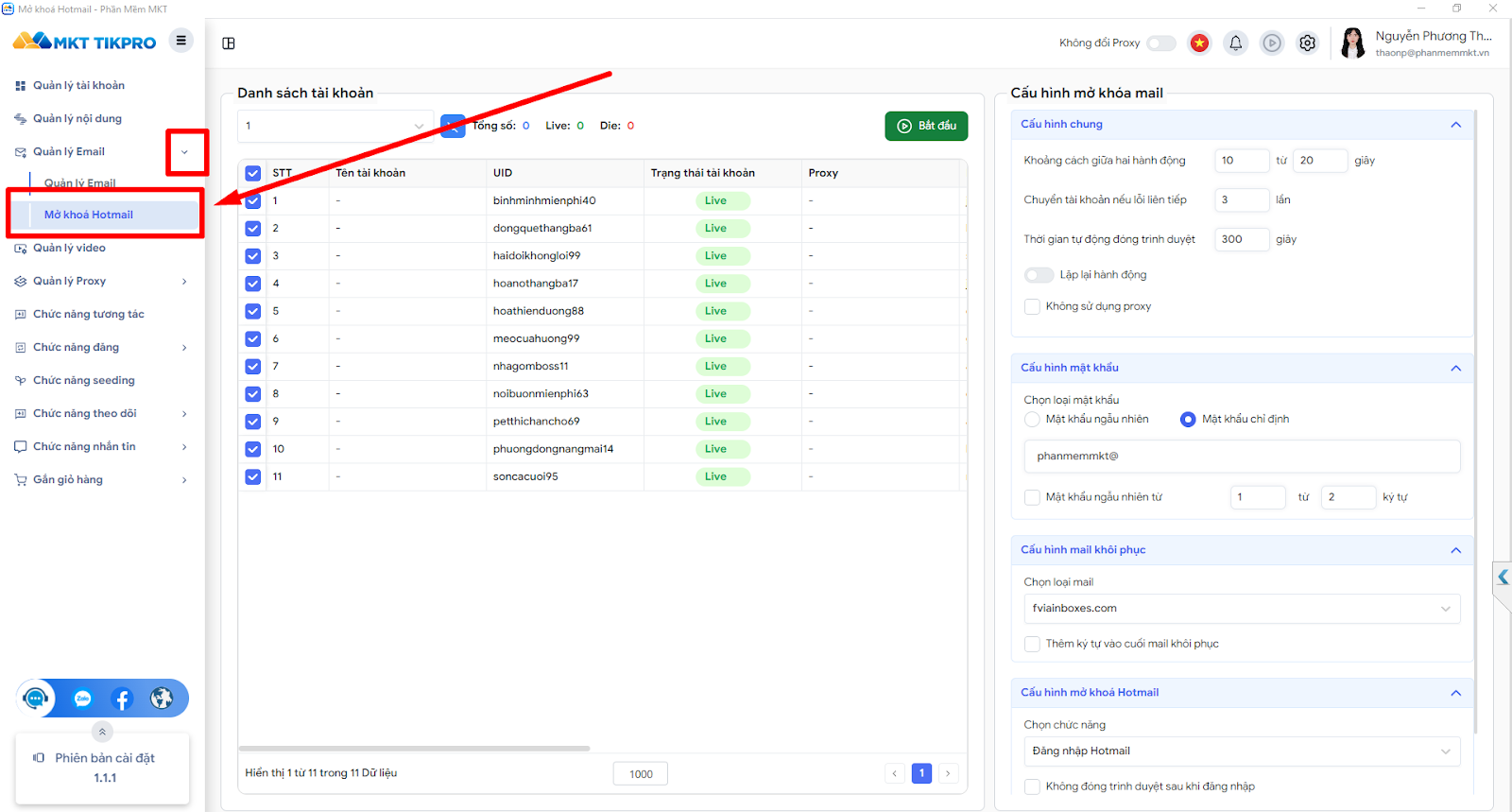Click the Vietnam flag language icon

point(1199,43)
